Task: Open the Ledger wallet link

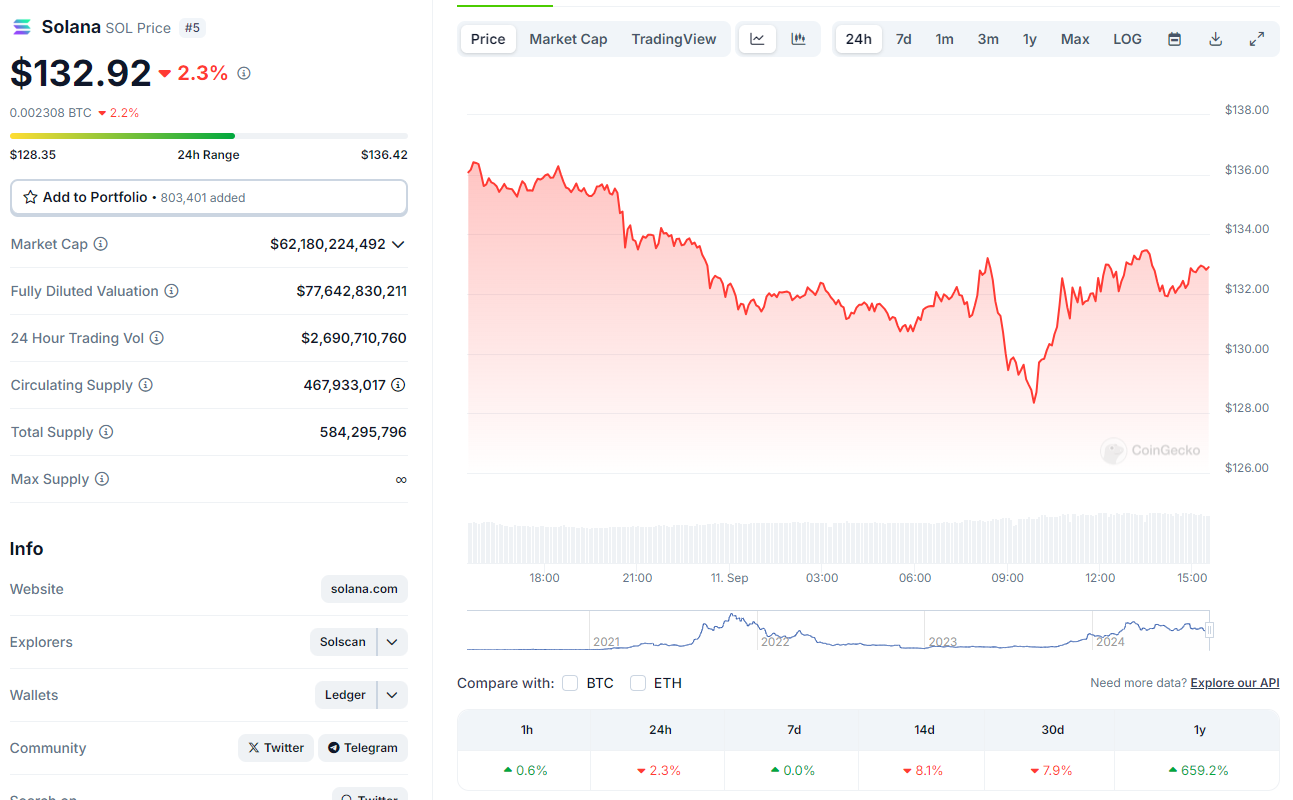Action: tap(345, 695)
